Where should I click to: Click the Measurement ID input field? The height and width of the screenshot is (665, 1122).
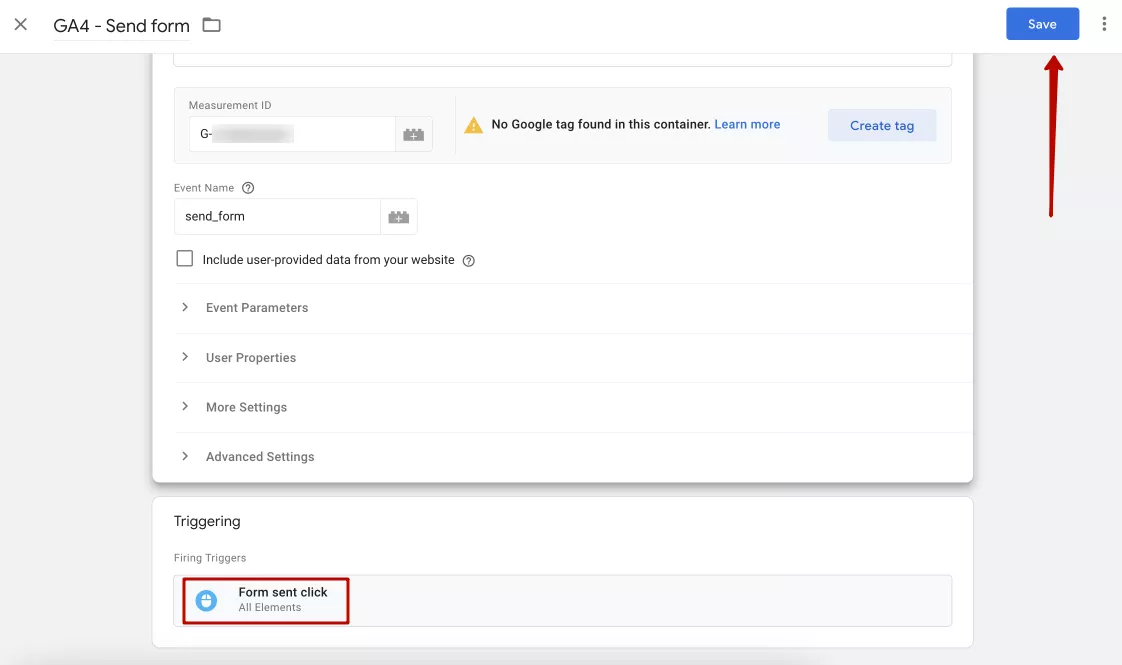pyautogui.click(x=292, y=134)
